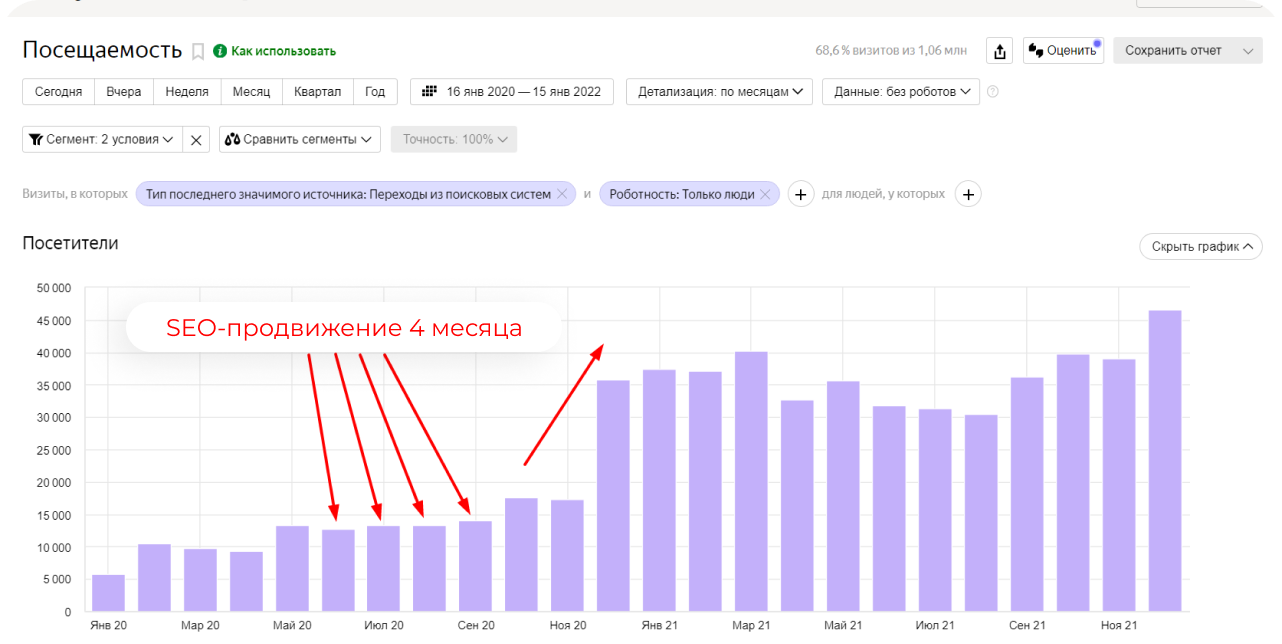
Task: Expand the Сохранить отчет chevron
Action: coord(1246,50)
